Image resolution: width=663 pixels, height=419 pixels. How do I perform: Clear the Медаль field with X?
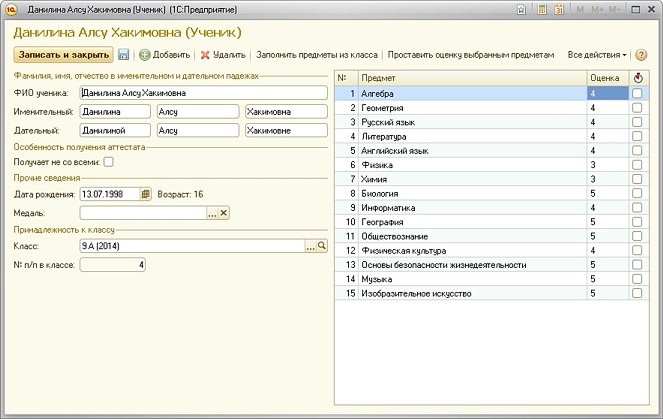click(224, 213)
